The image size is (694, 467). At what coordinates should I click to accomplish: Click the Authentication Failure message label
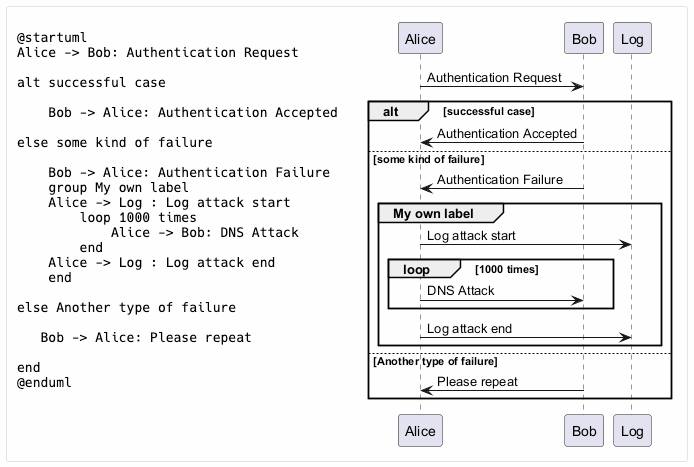coord(500,179)
